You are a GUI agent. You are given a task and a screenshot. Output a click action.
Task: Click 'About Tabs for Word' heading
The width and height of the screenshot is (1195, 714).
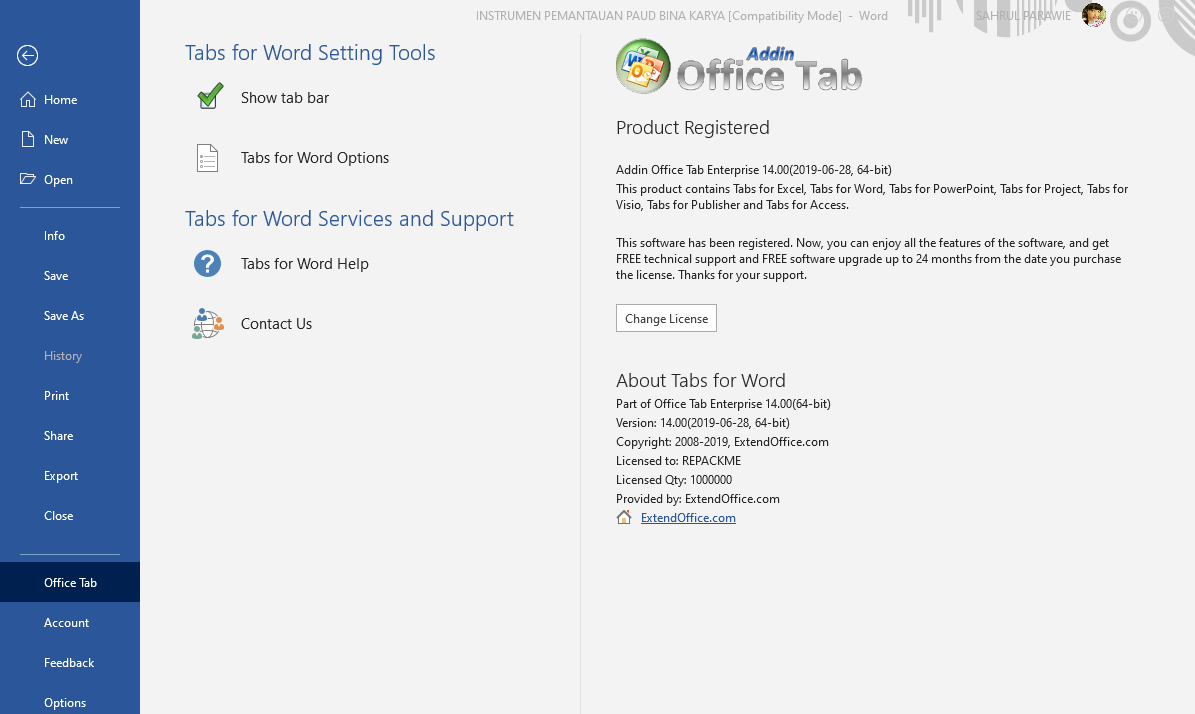pyautogui.click(x=700, y=380)
